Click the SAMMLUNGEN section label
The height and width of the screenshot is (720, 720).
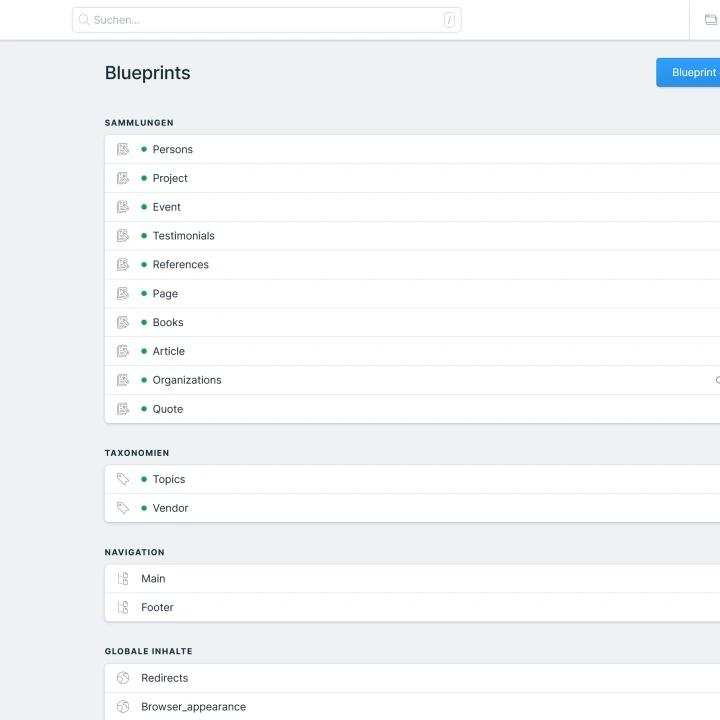(x=139, y=123)
